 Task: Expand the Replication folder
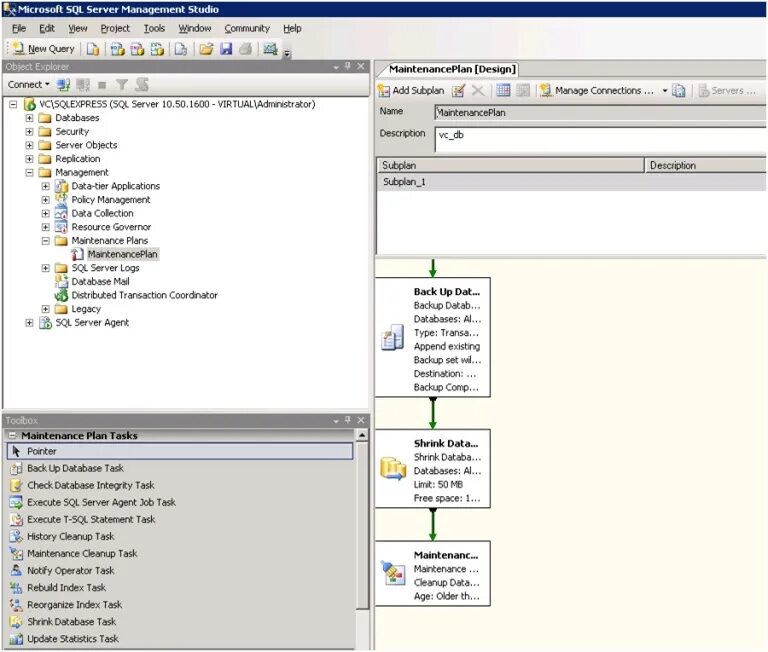(29, 159)
